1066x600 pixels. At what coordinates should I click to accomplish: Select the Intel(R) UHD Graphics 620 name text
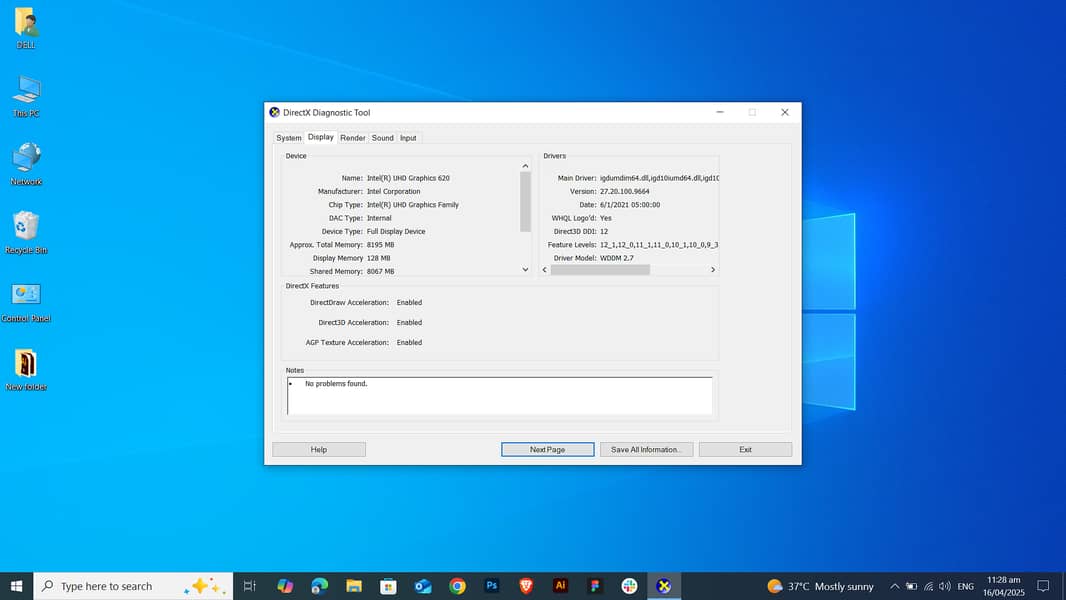[x=408, y=178]
